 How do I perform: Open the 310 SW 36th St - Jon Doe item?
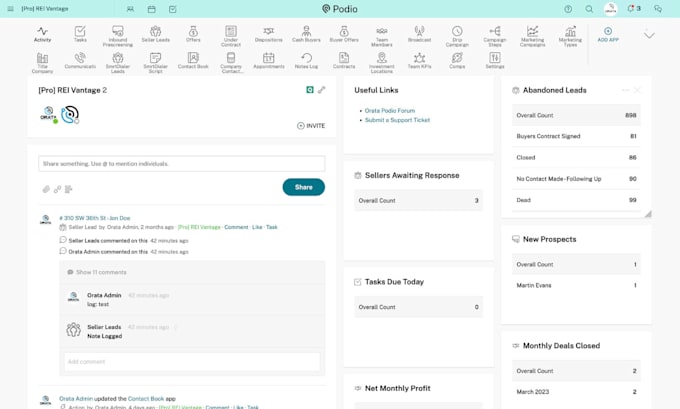[95, 218]
